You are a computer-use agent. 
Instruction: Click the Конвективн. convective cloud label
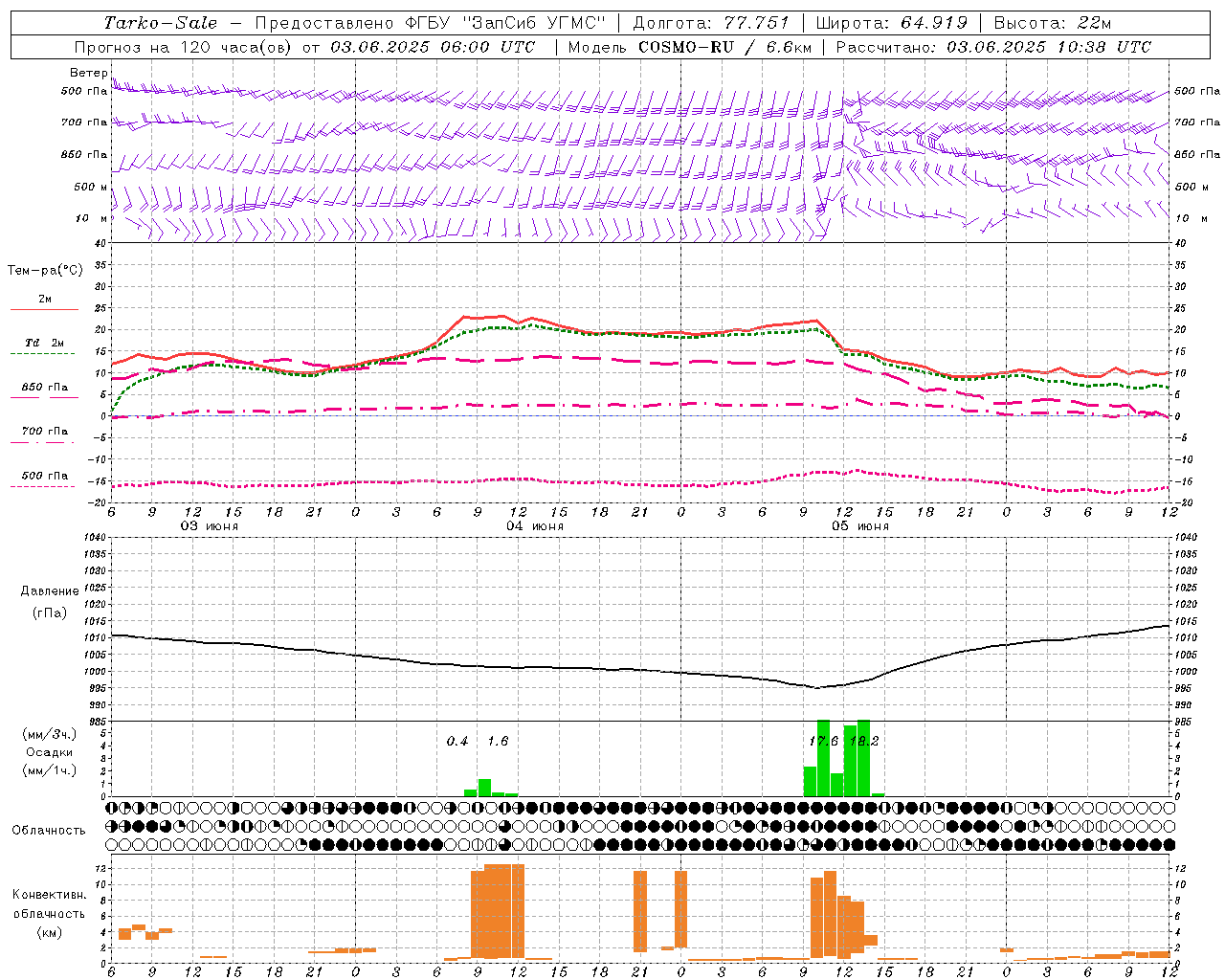(x=49, y=895)
